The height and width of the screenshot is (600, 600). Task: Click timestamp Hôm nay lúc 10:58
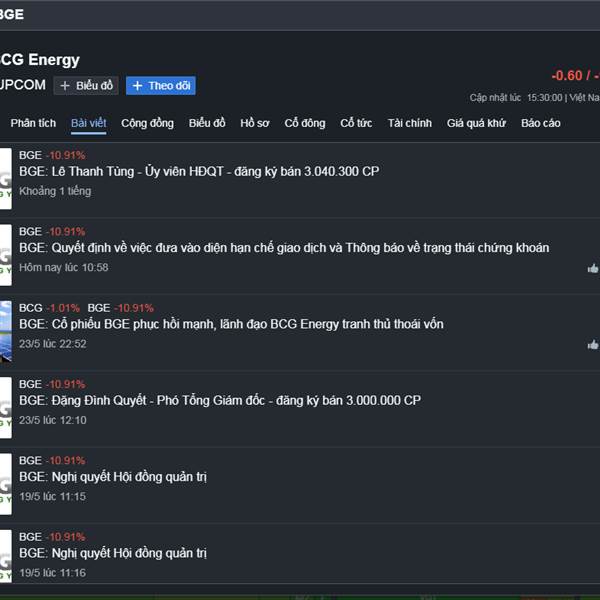point(64,267)
